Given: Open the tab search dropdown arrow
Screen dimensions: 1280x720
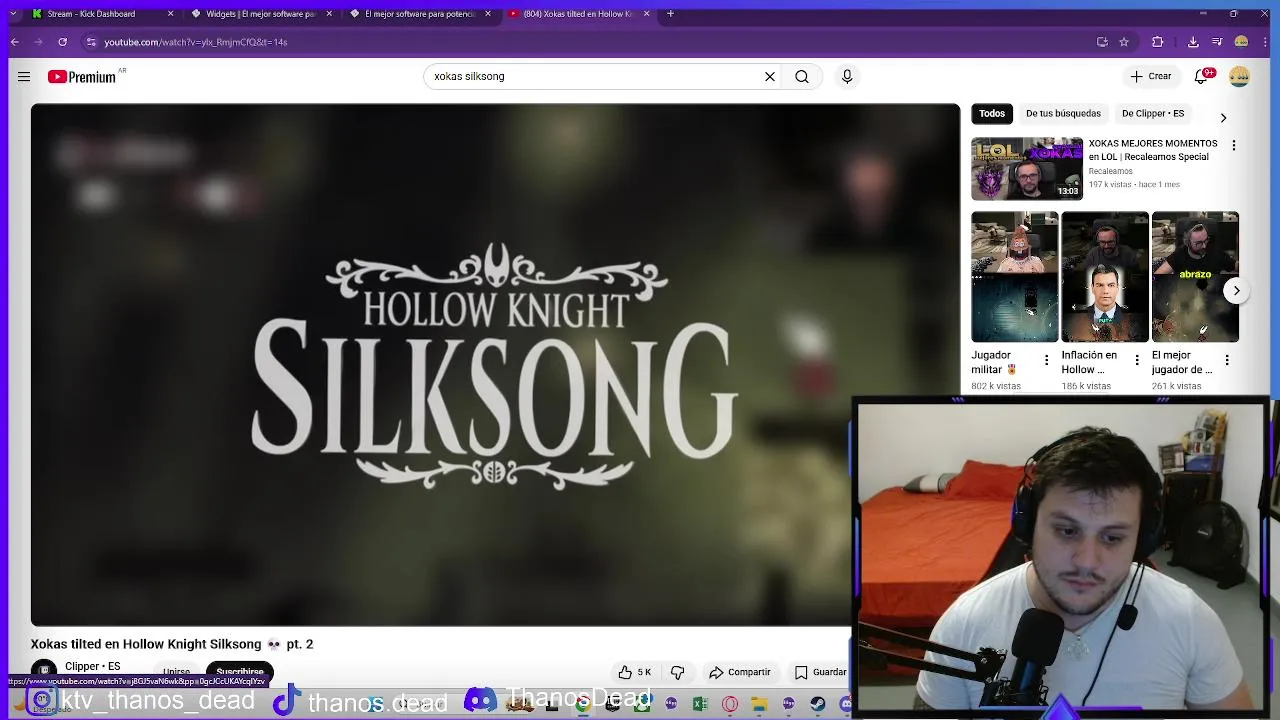Looking at the screenshot, I should pyautogui.click(x=12, y=14).
